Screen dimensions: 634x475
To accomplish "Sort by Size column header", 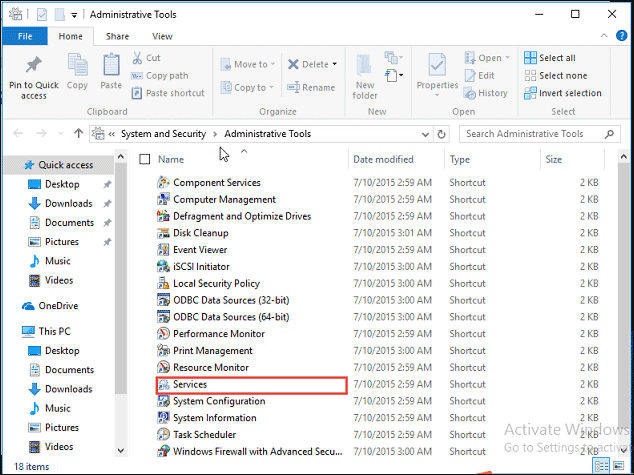I will pos(553,160).
